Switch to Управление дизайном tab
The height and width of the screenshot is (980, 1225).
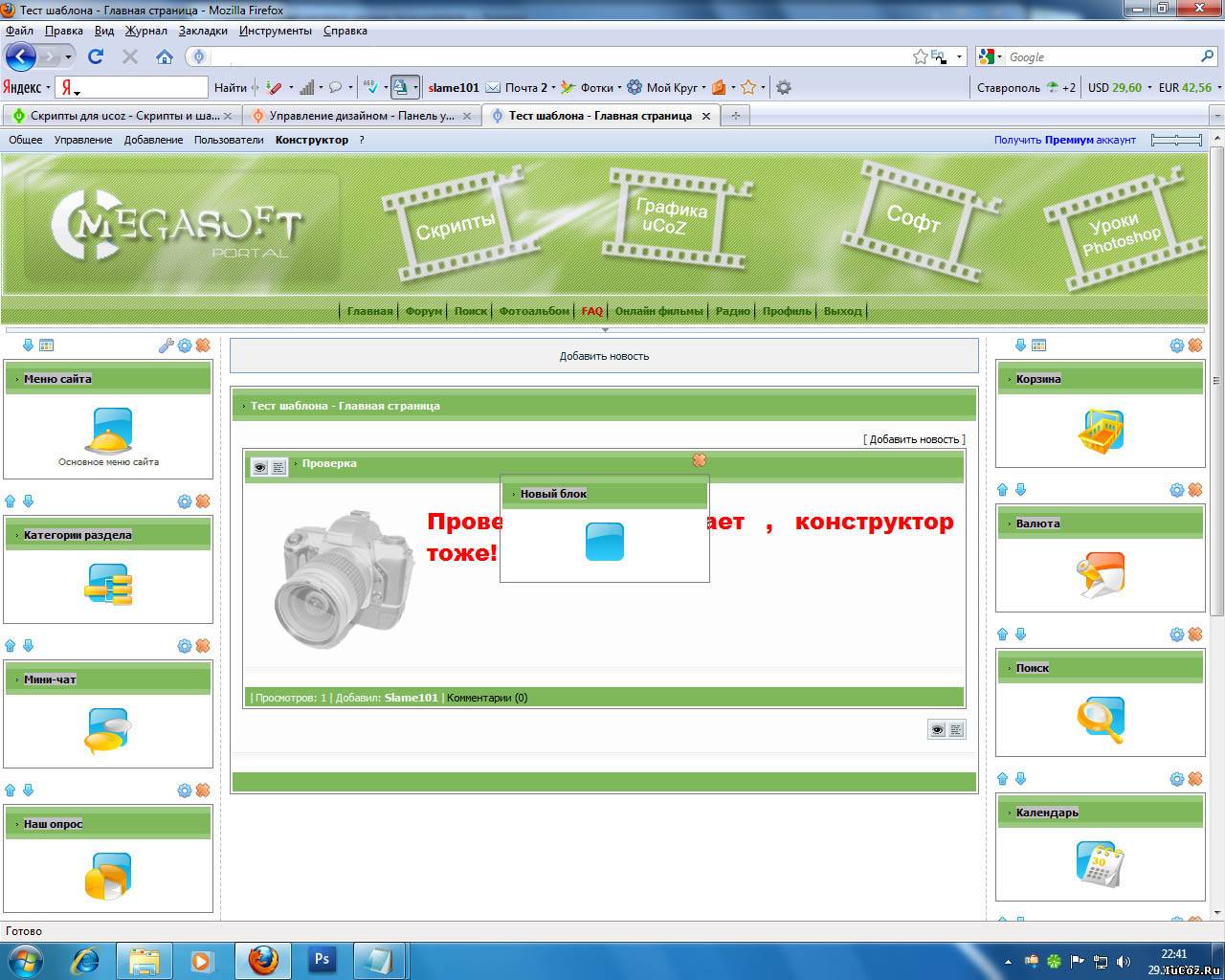(361, 116)
